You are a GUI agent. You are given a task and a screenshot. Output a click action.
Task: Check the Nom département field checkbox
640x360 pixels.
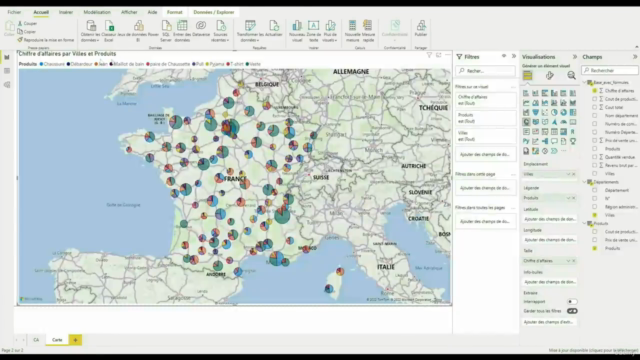(x=595, y=116)
